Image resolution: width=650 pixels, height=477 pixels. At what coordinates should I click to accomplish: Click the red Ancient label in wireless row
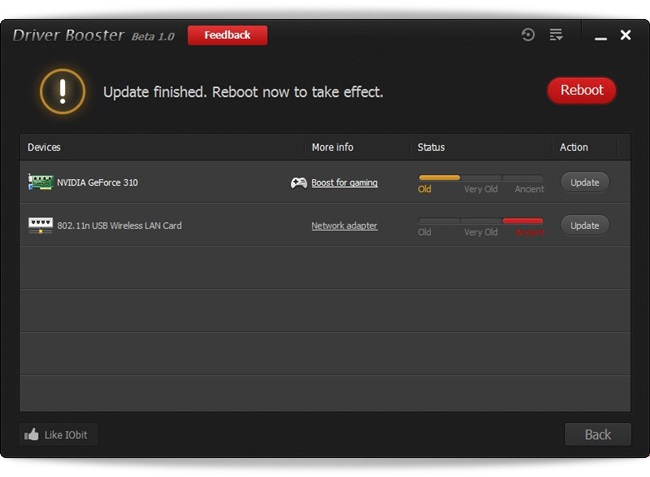coord(529,232)
